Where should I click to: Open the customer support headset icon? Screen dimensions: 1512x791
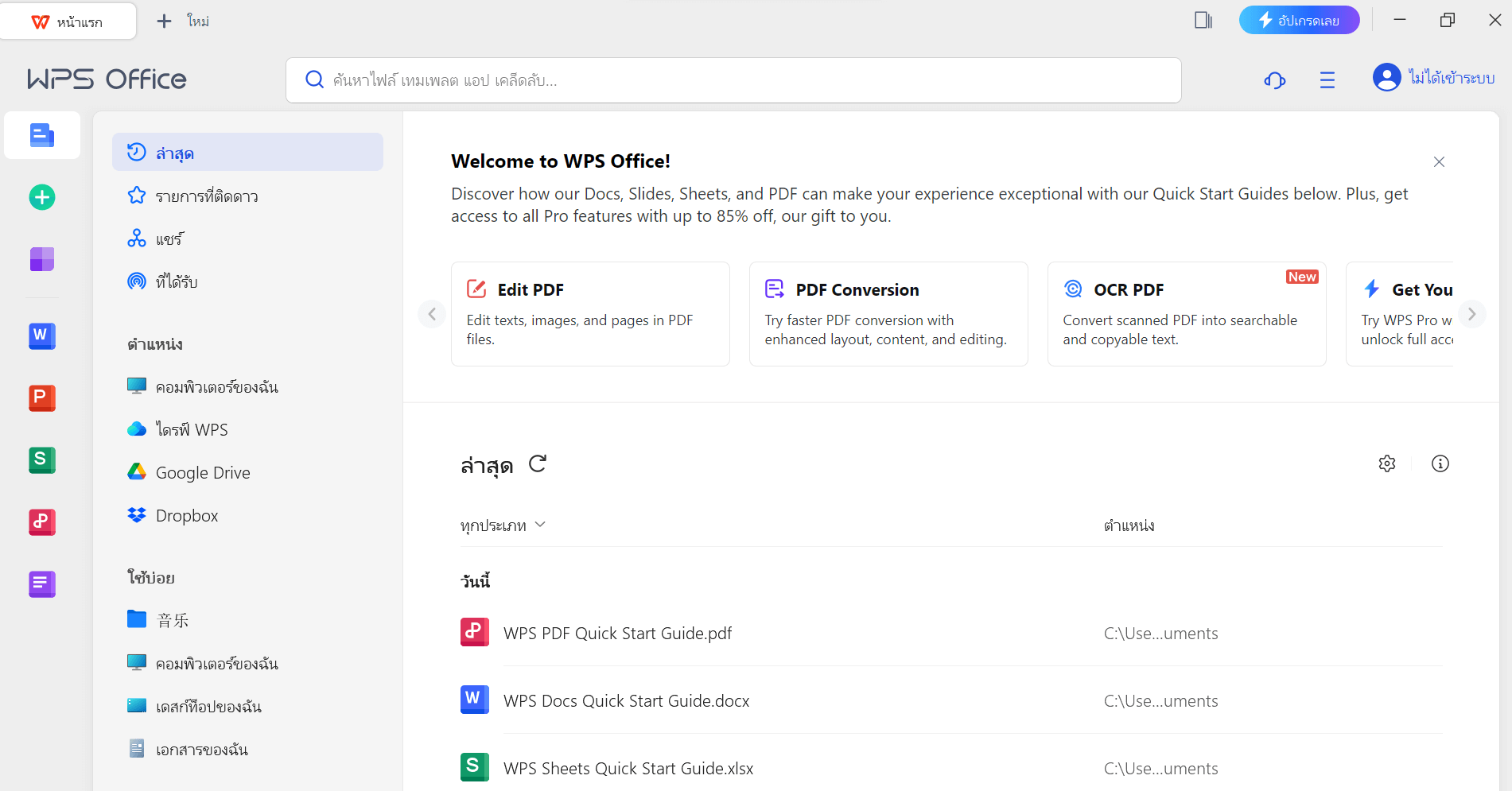(1275, 79)
